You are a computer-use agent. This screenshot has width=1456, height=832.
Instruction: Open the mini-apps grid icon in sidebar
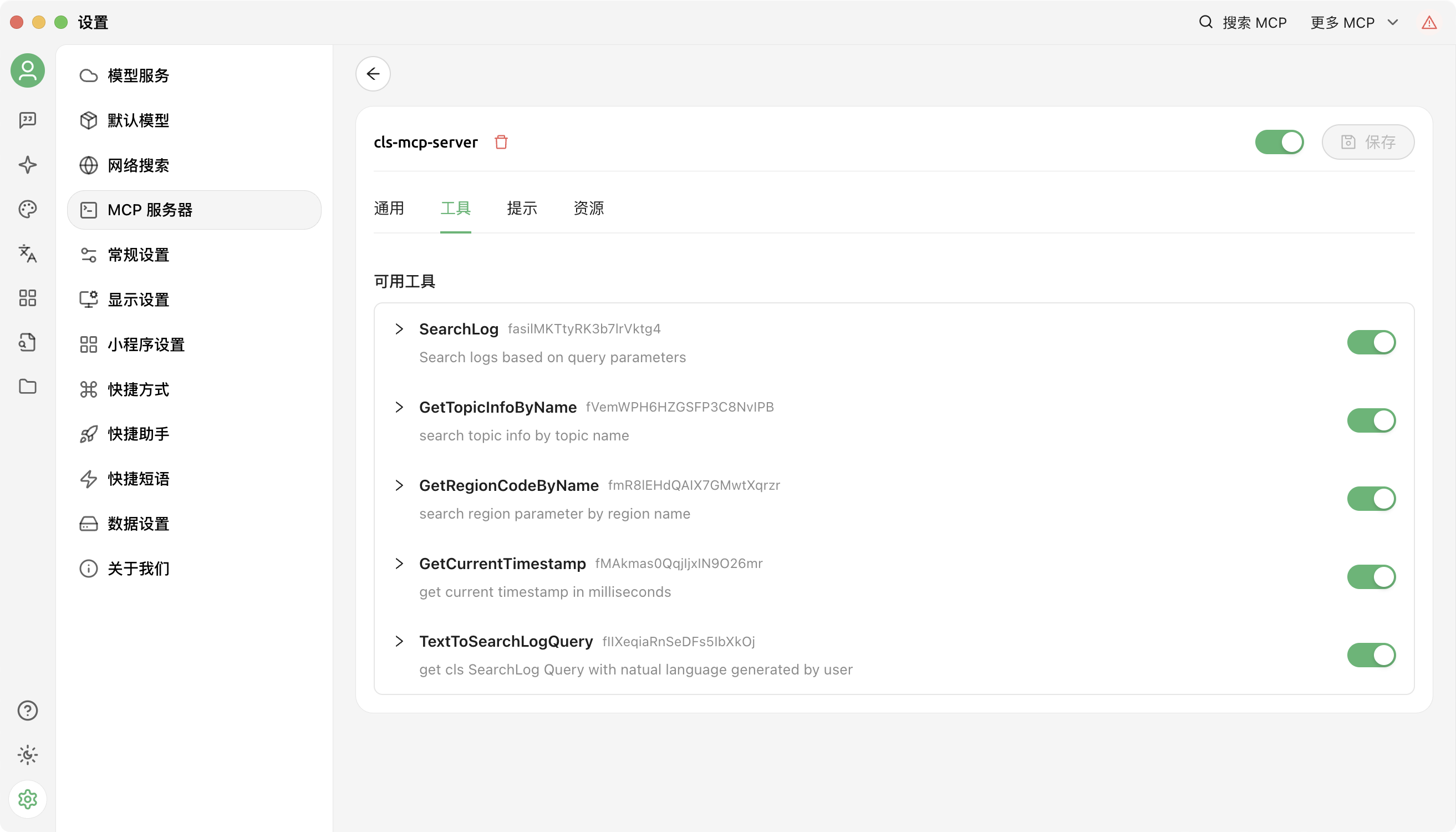pyautogui.click(x=27, y=298)
